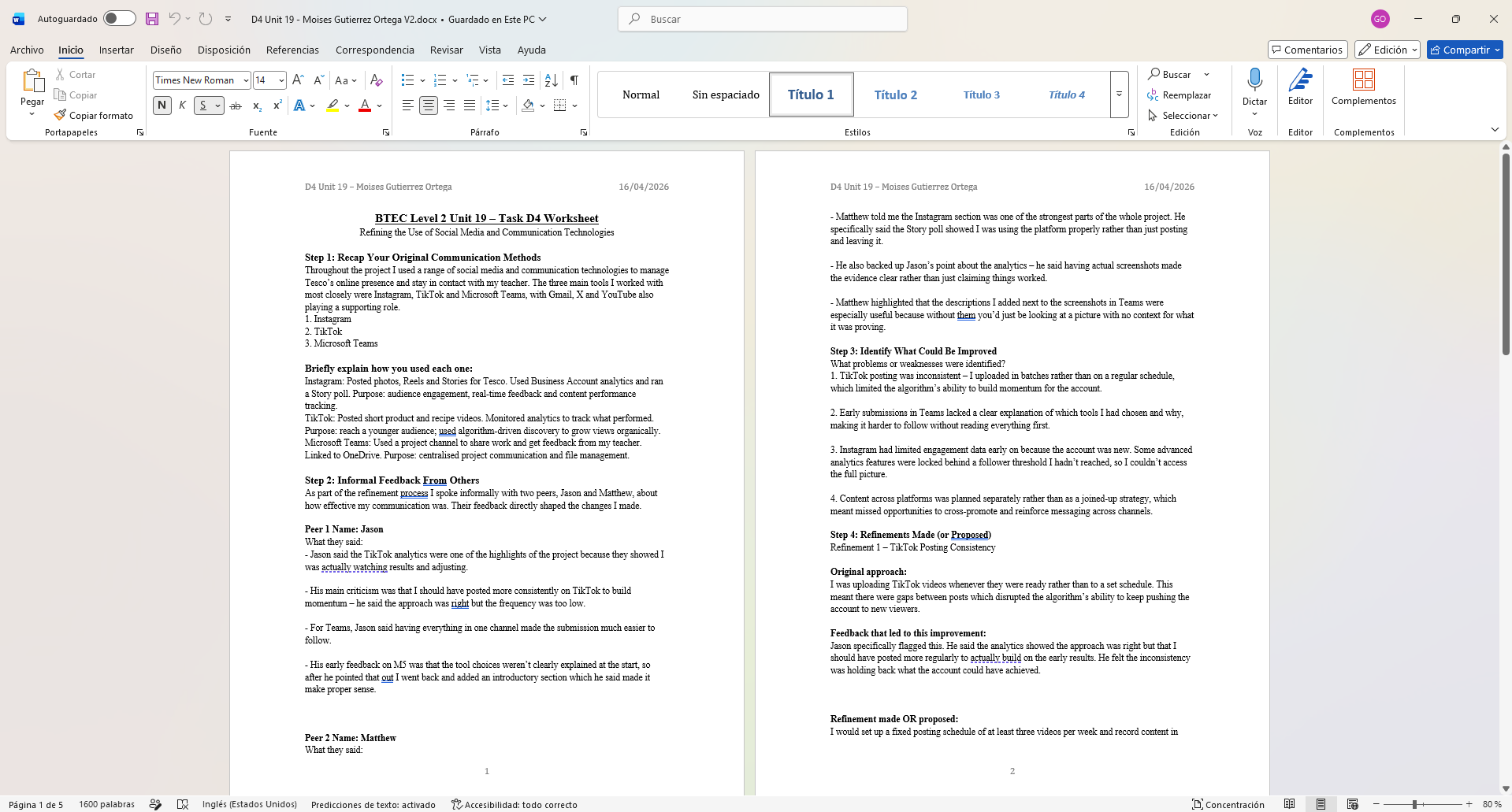Switch to Referencias tab
The image size is (1512, 812).
tap(292, 50)
